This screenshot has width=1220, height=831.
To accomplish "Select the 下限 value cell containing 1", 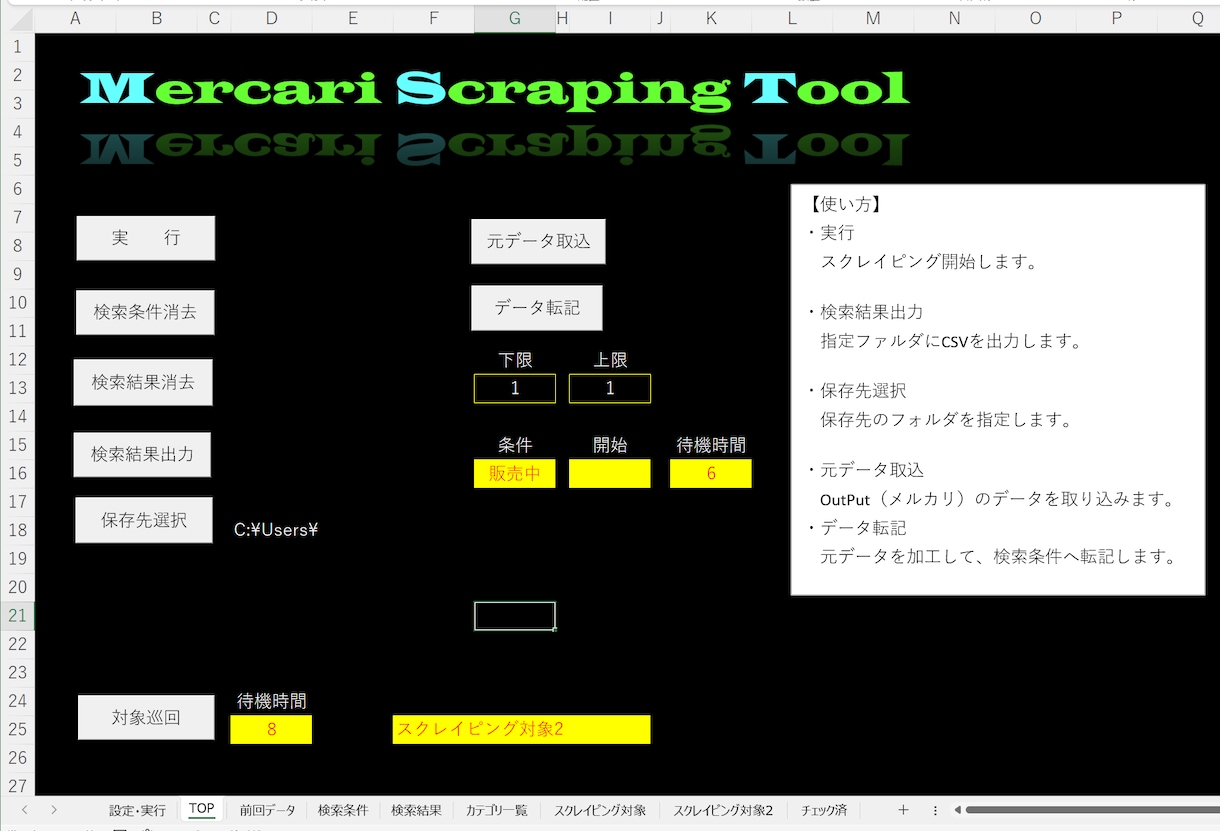I will (x=515, y=388).
